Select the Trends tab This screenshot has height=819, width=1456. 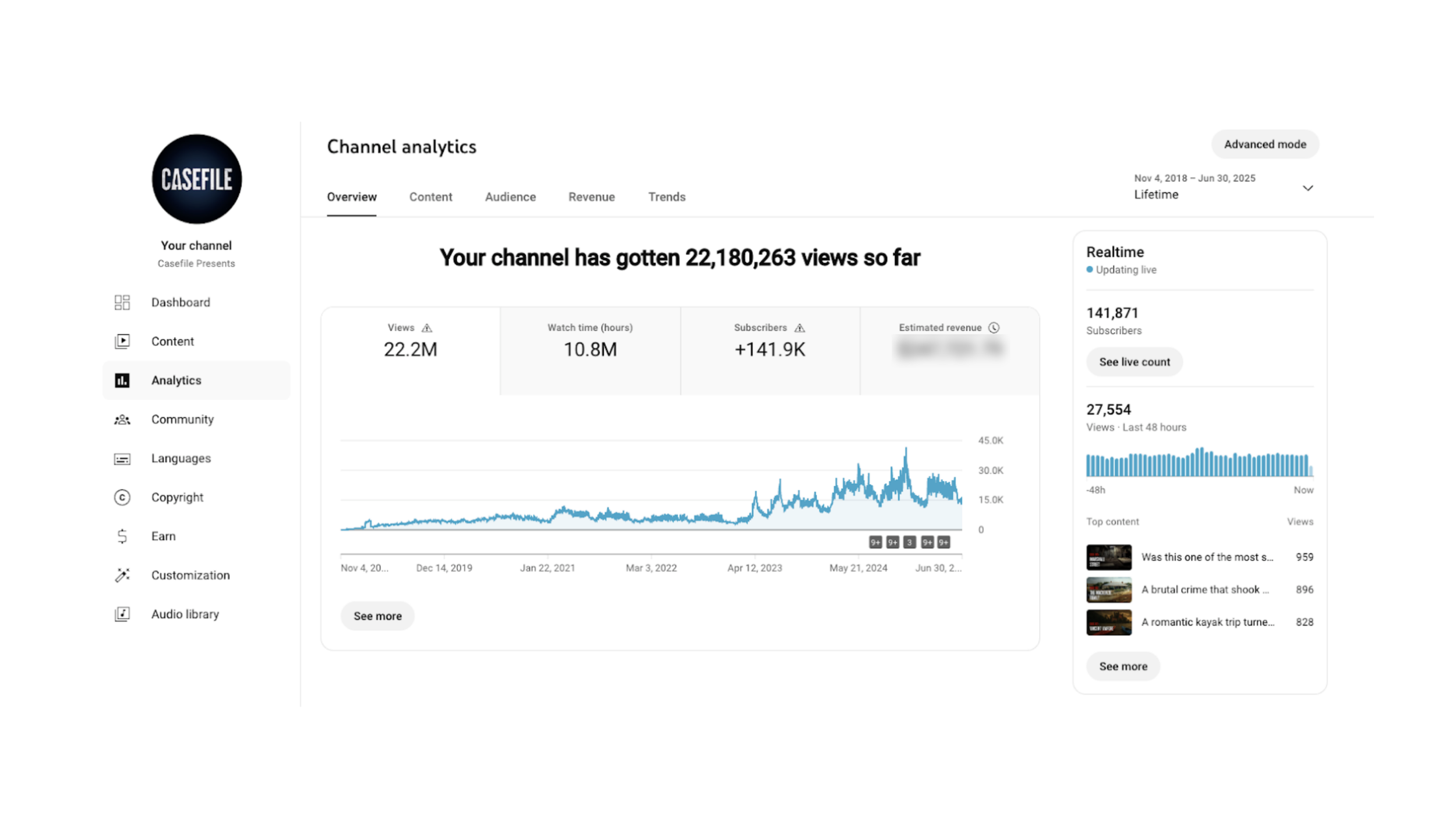pos(666,197)
